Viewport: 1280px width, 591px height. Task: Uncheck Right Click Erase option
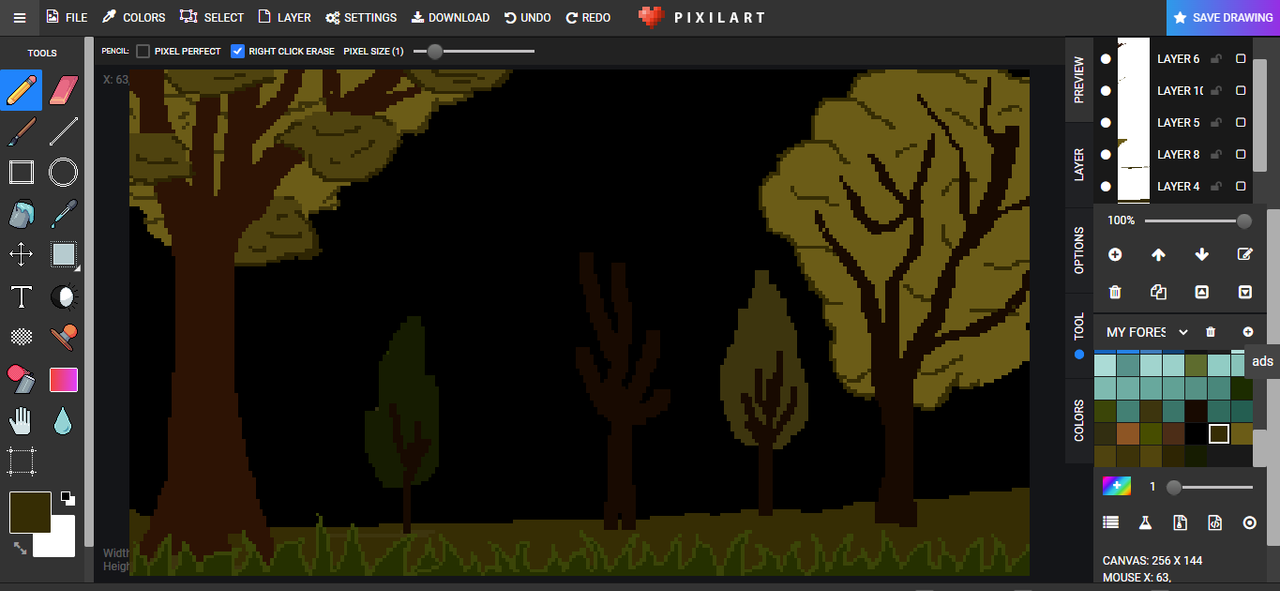(x=238, y=51)
